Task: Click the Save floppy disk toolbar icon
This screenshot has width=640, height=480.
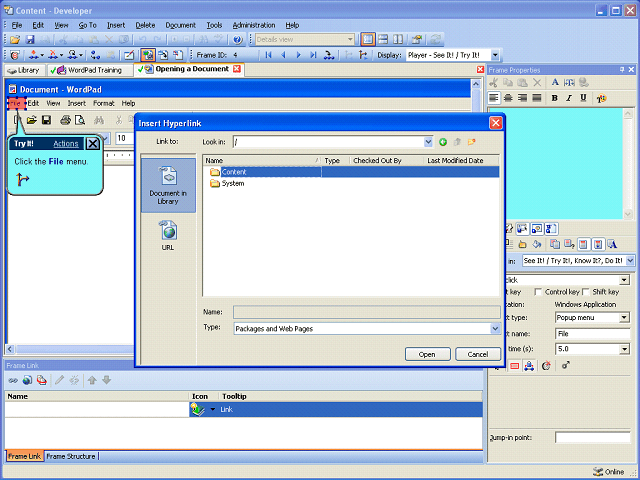Action: coord(30,40)
